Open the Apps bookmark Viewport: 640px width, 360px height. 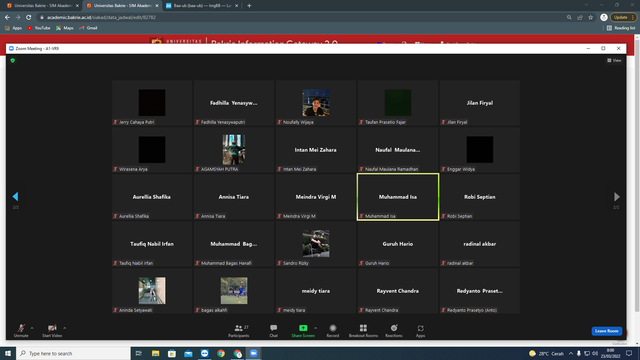click(13, 28)
